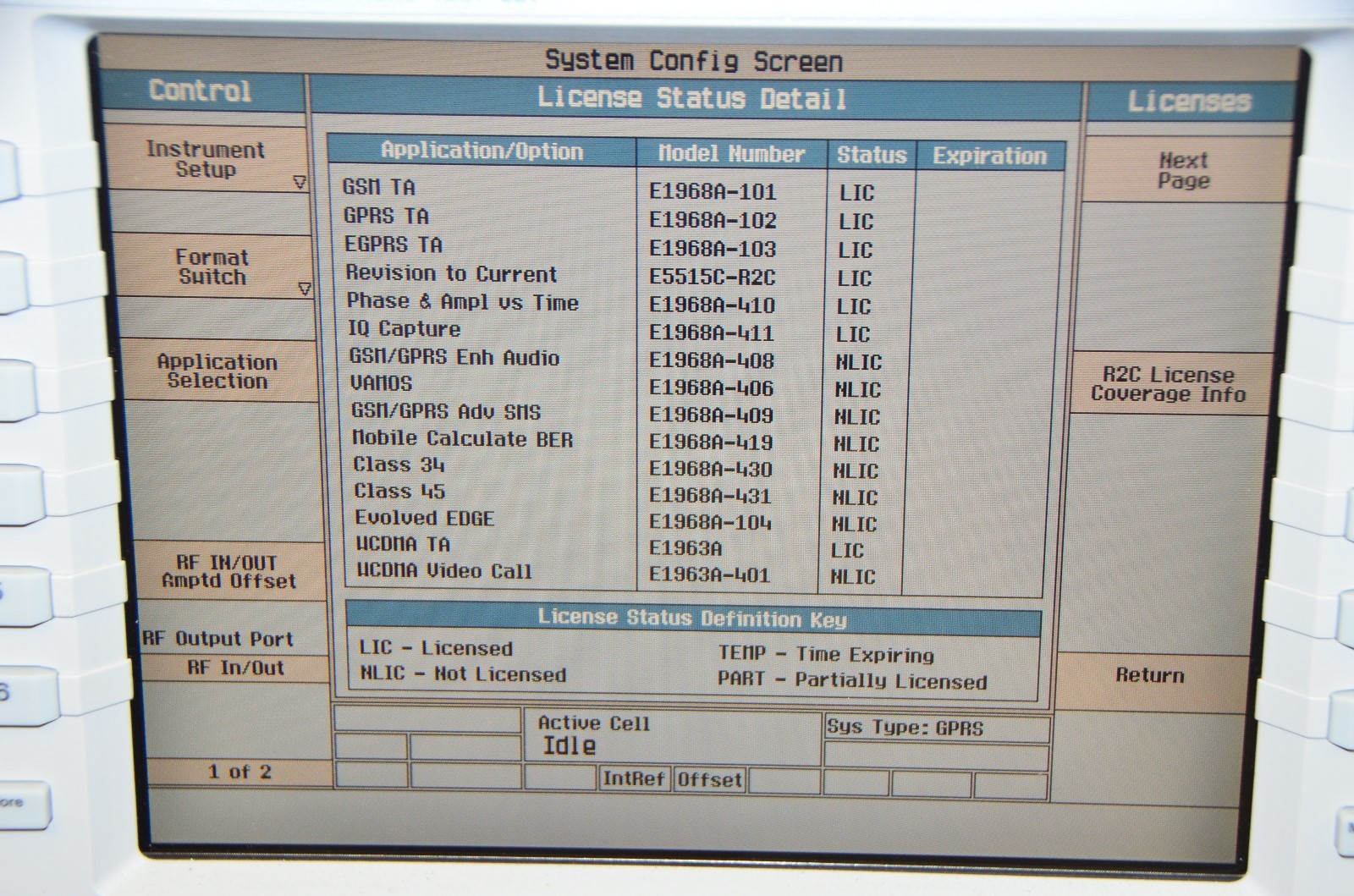Expand the Format Switch softkey
This screenshot has height=896, width=1354.
pos(212,267)
